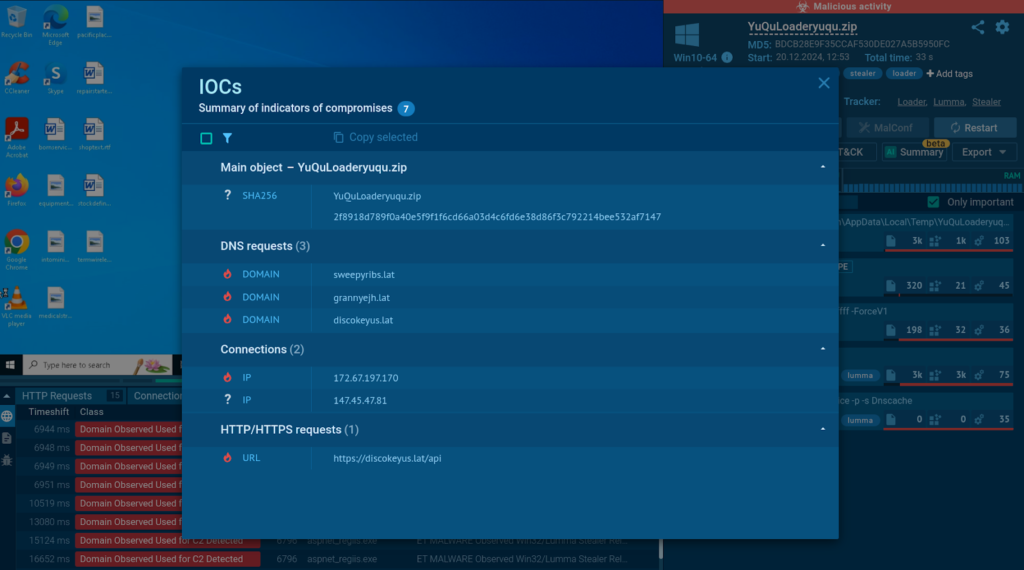
Task: Collapse the DNS requests section
Action: tap(822, 245)
